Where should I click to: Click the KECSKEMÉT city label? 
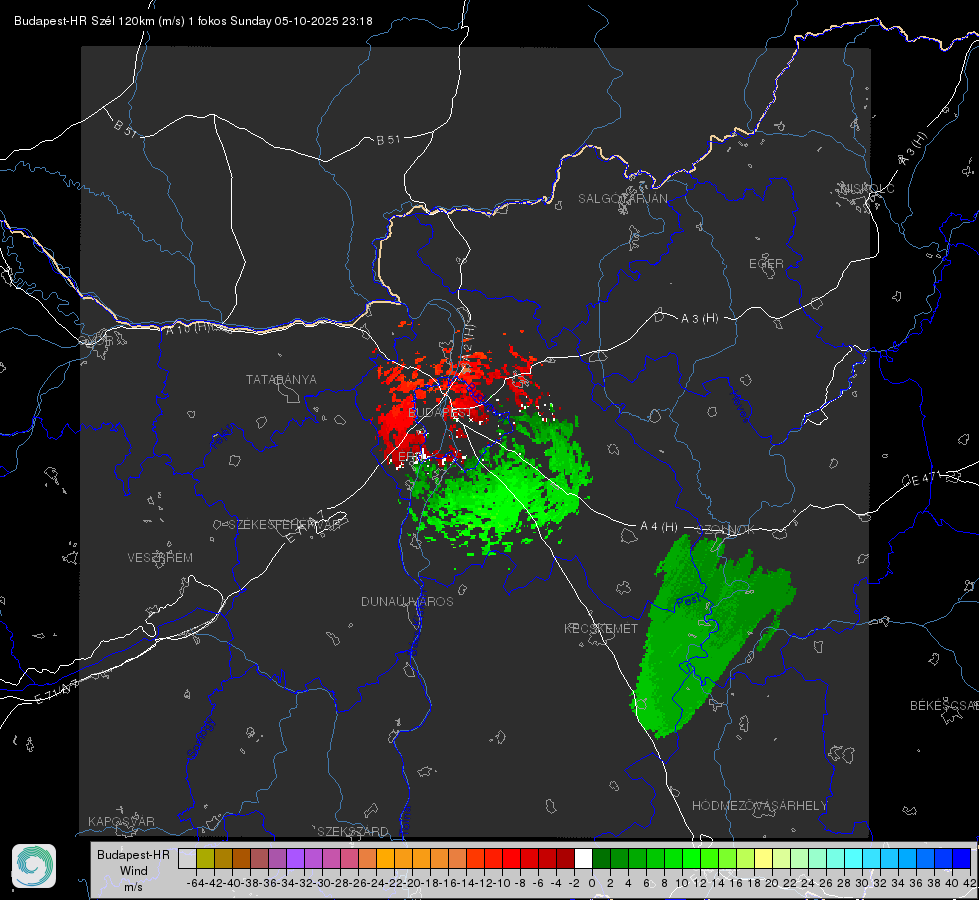coord(601,629)
